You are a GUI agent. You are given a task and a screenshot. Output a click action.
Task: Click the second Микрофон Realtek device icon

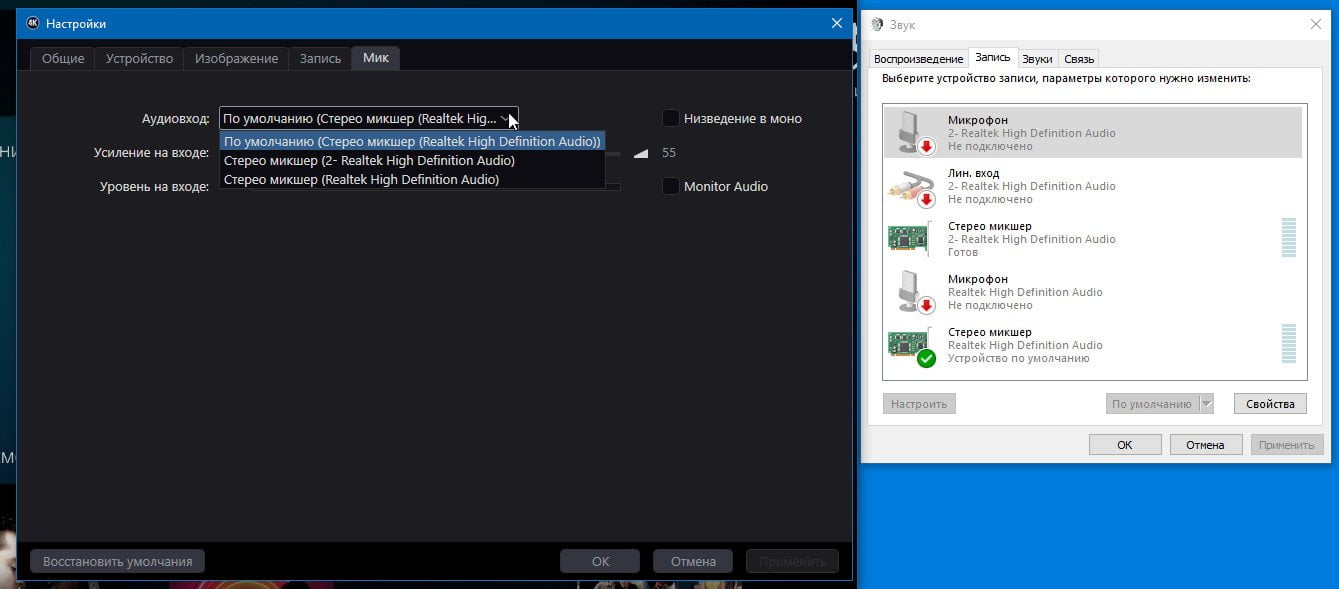[x=911, y=291]
